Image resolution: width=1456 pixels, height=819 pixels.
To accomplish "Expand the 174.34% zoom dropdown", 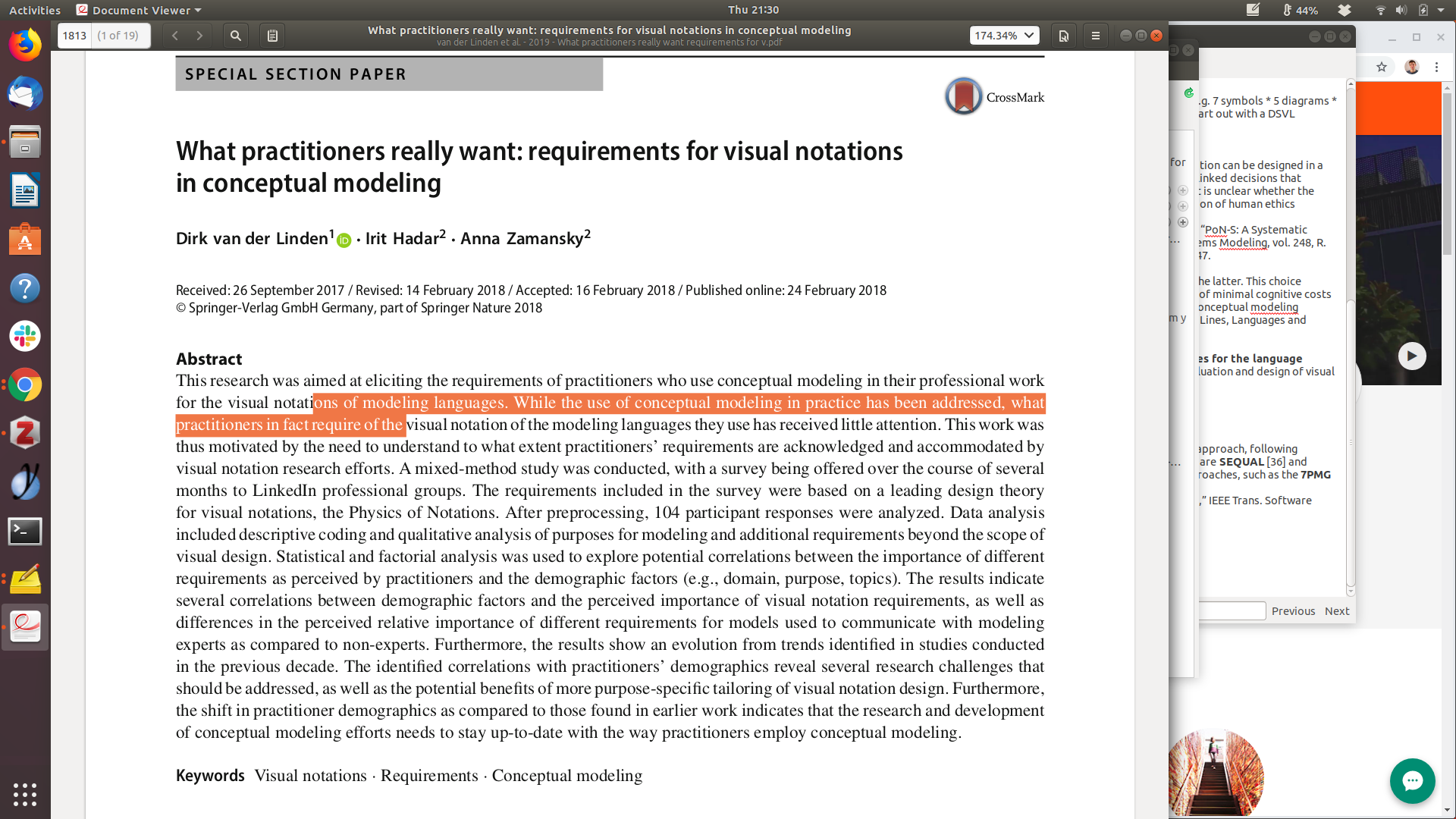I will pos(1004,36).
